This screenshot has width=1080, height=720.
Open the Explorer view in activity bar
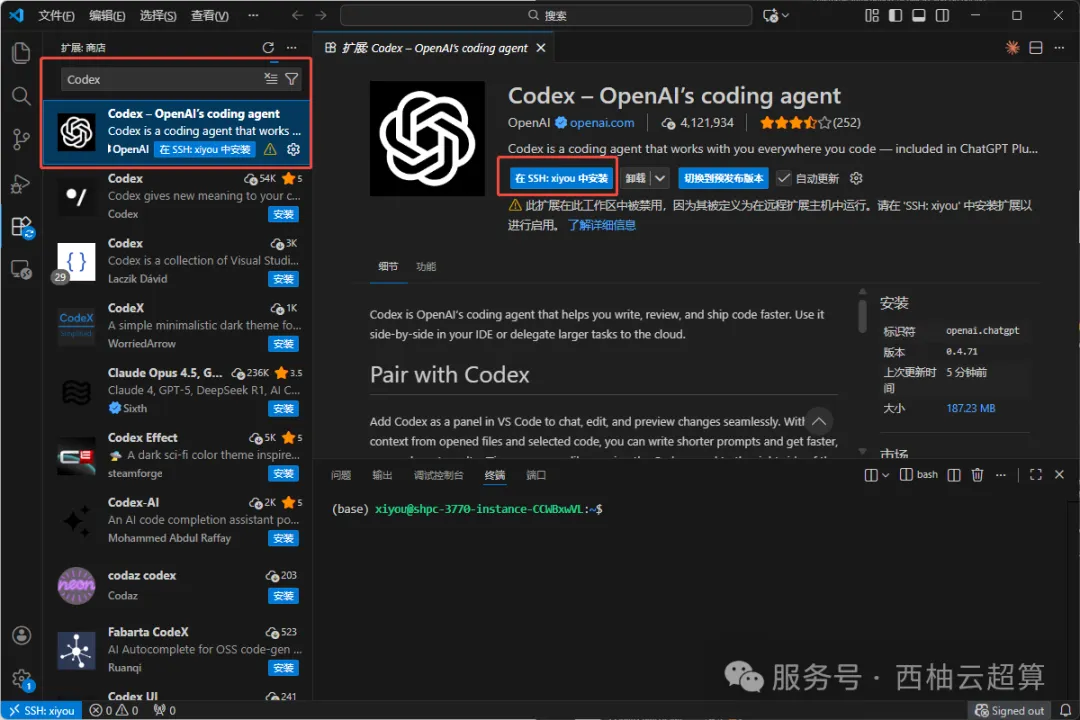(x=21, y=53)
